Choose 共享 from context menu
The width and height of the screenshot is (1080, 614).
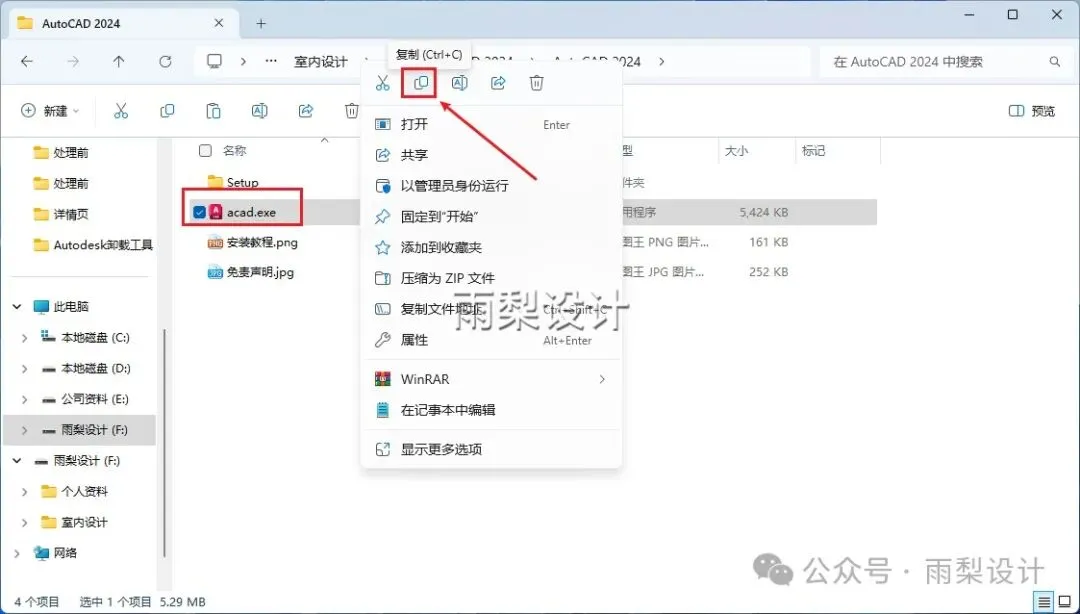[492, 155]
